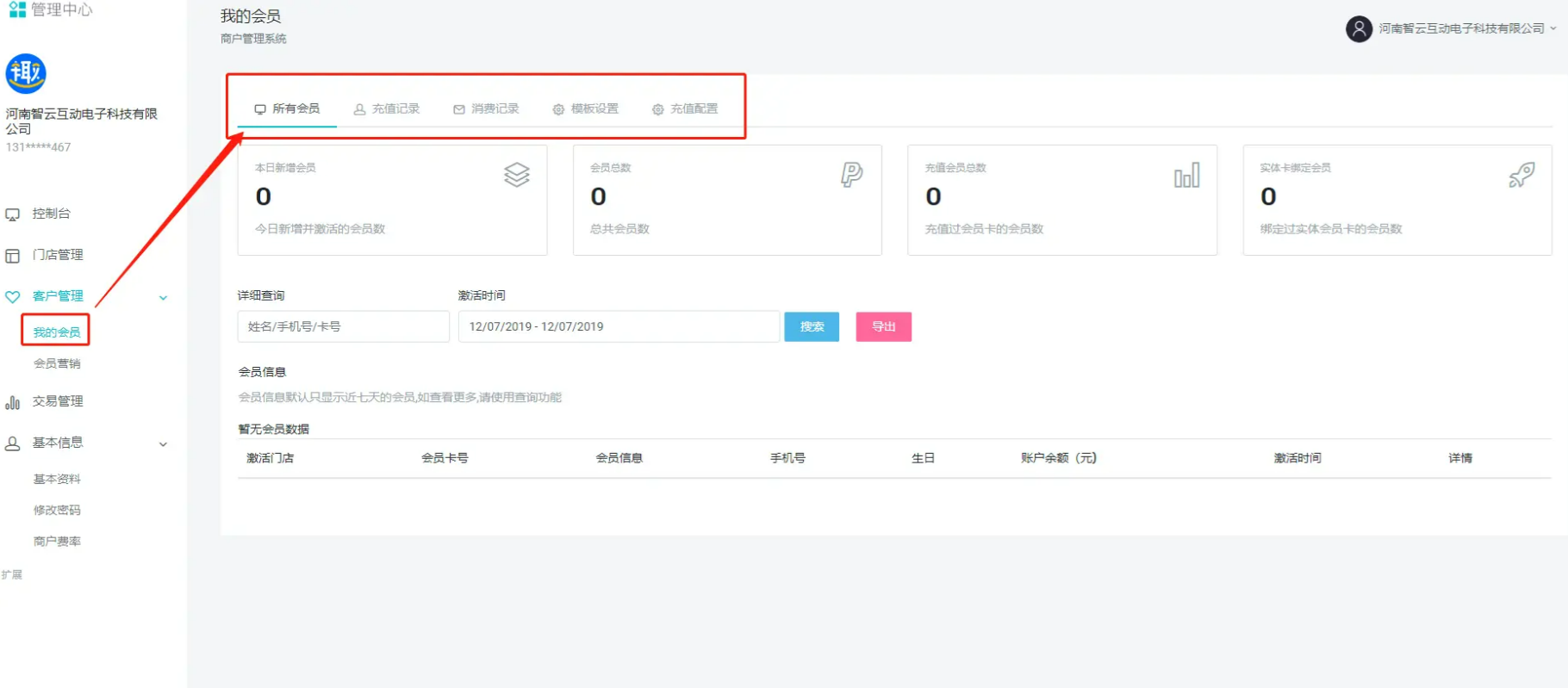This screenshot has width=1568, height=688.
Task: Switch to the 模板设置 tab
Action: coord(586,109)
